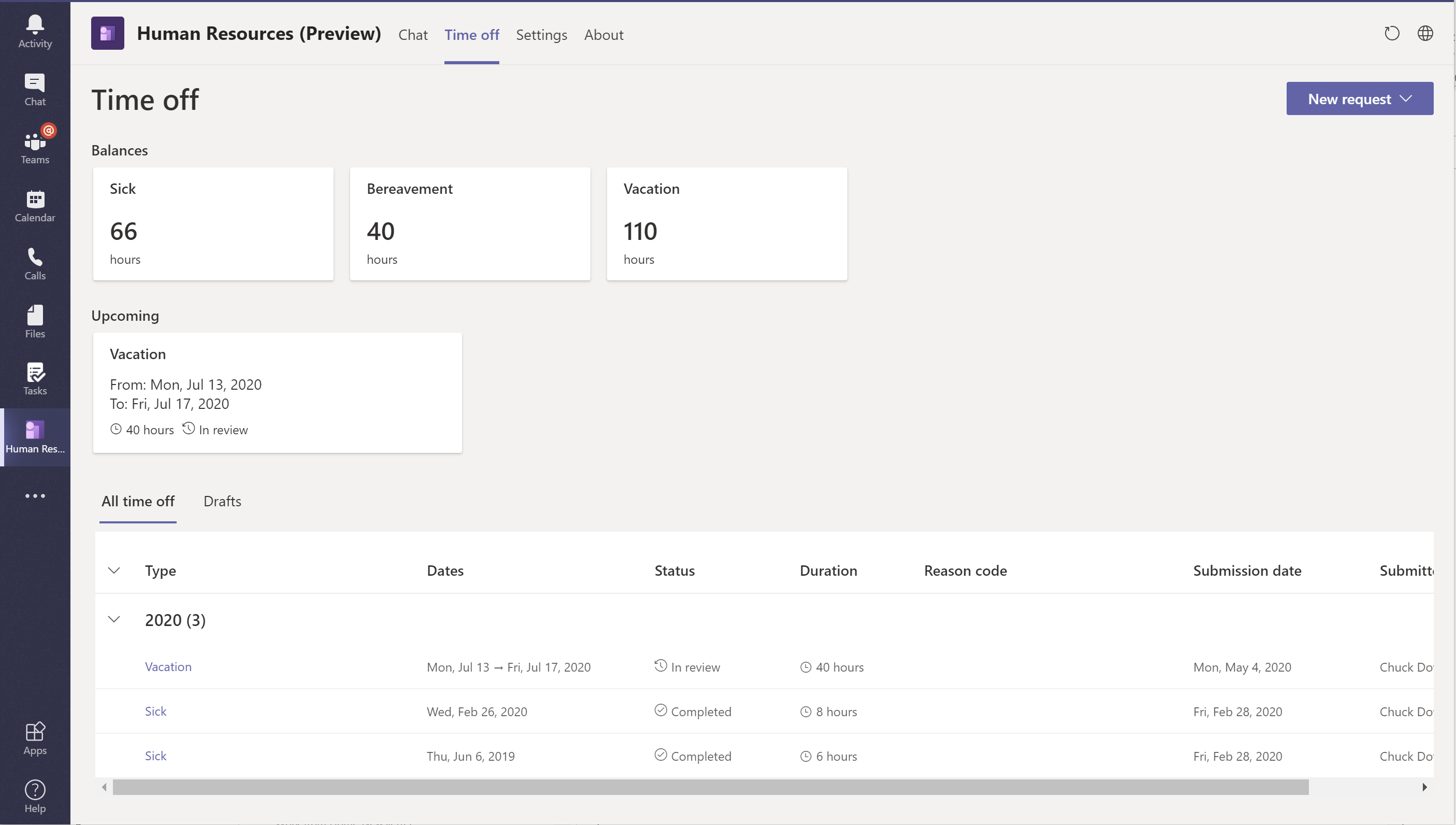Select the Time off tab

[471, 33]
